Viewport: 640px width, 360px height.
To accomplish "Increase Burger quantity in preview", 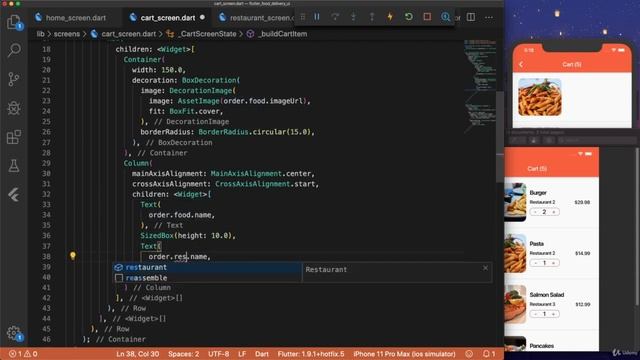I will point(553,212).
